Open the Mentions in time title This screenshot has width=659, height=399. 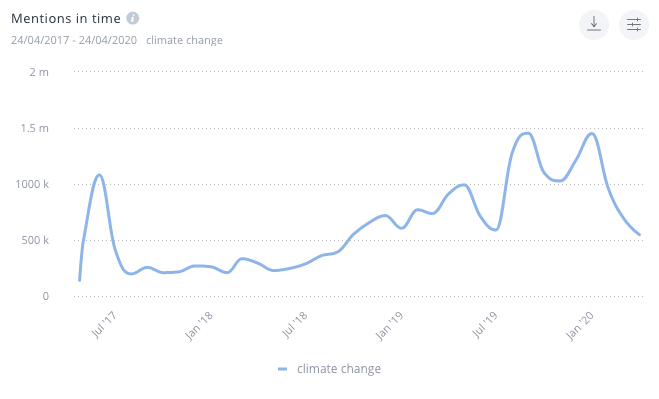click(66, 18)
